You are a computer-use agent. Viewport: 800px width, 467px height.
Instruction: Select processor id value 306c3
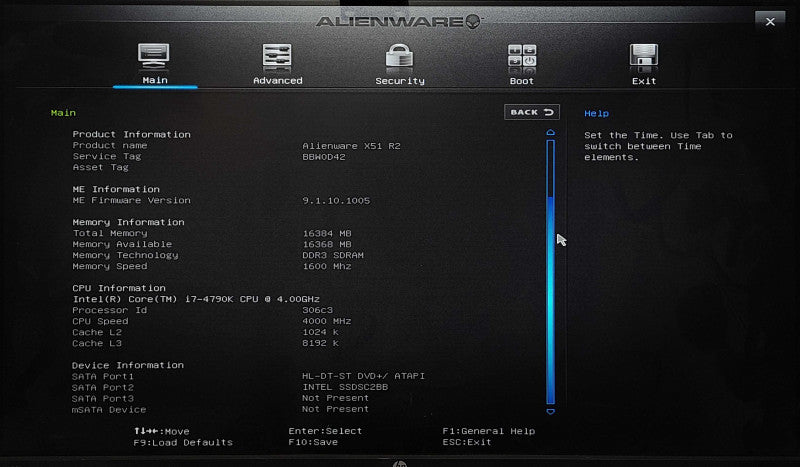pos(317,310)
